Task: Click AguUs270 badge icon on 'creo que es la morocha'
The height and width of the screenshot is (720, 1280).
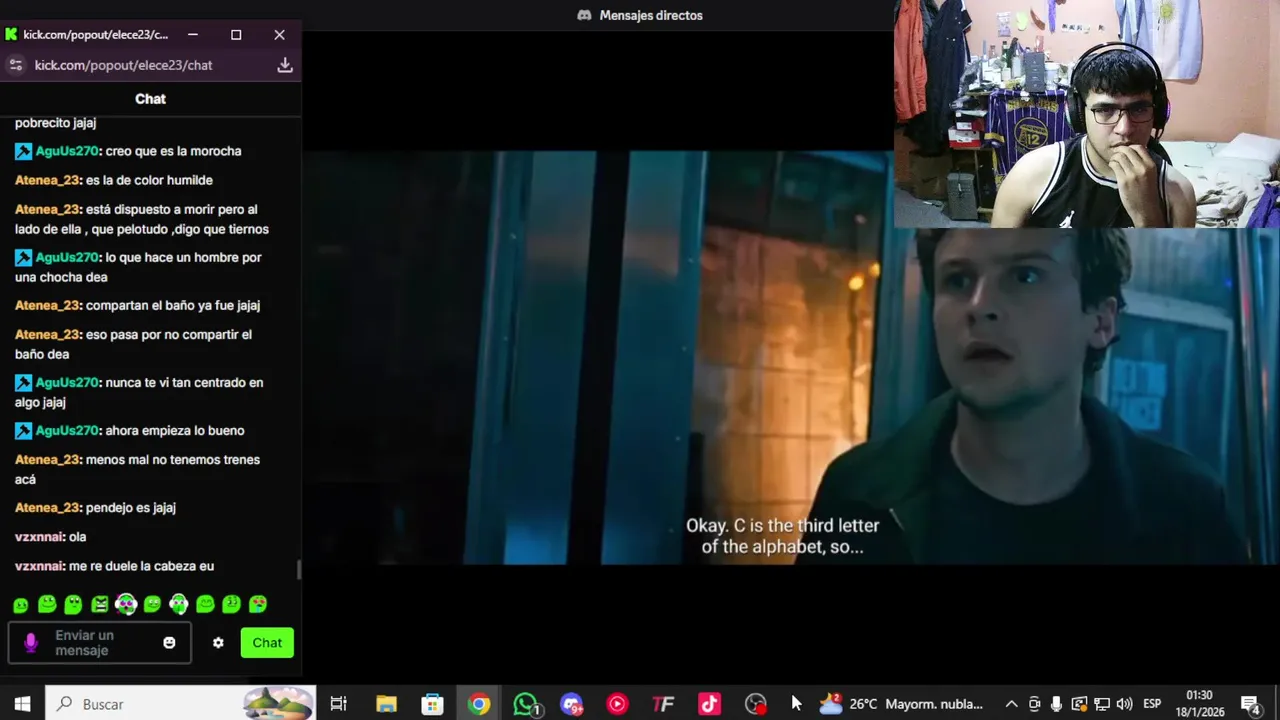Action: point(23,151)
